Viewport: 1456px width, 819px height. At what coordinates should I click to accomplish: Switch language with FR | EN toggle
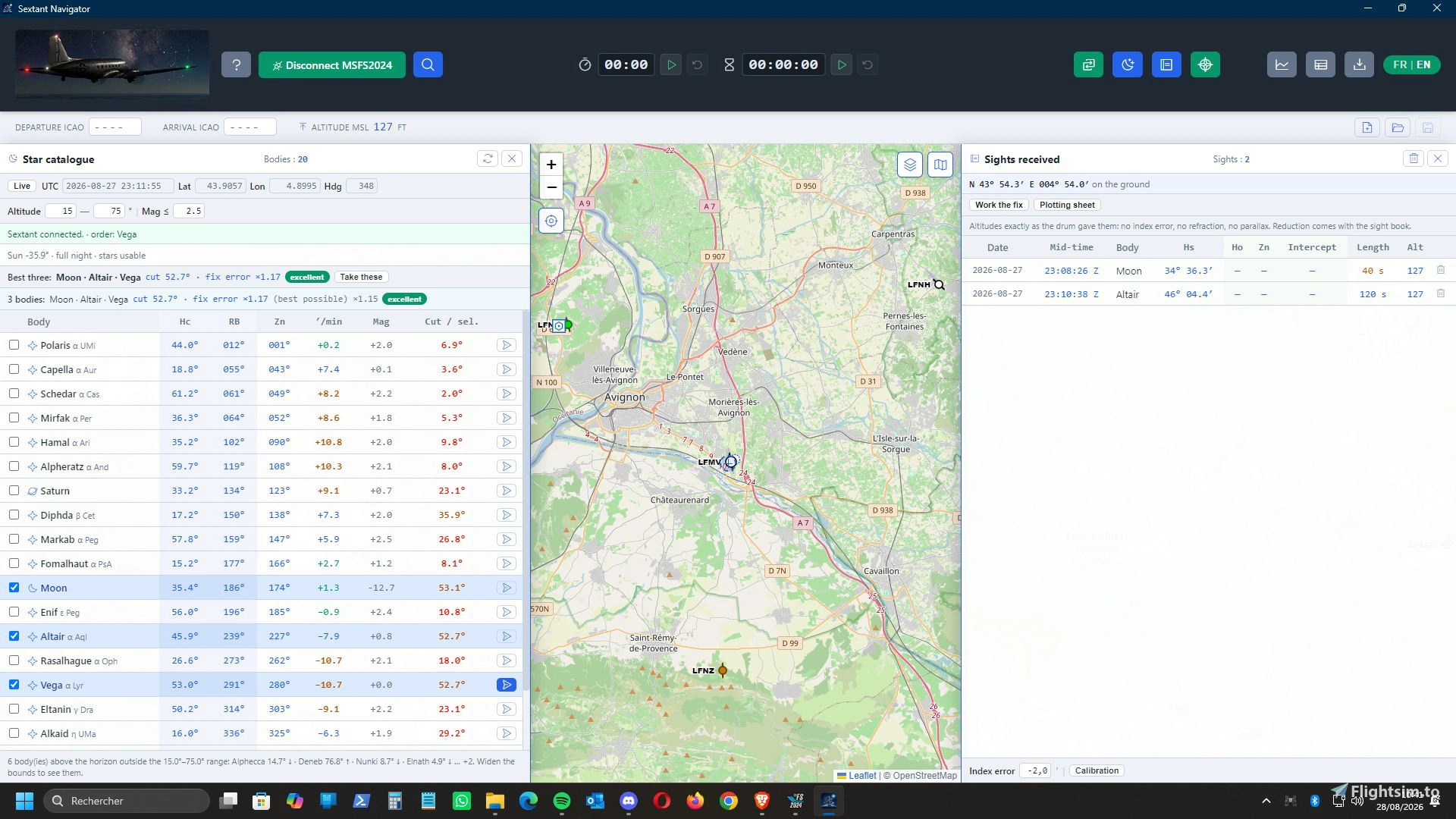pos(1411,64)
